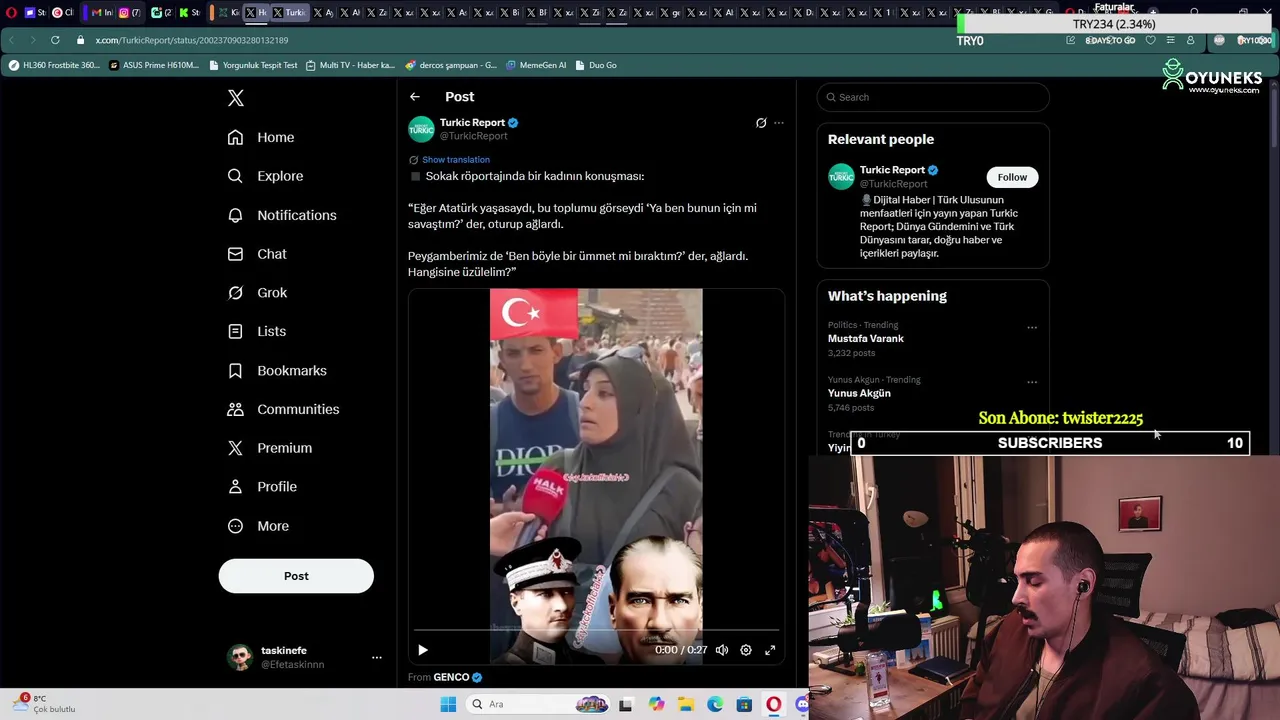Play the video
Screen dimensions: 1280x720
click(x=423, y=650)
